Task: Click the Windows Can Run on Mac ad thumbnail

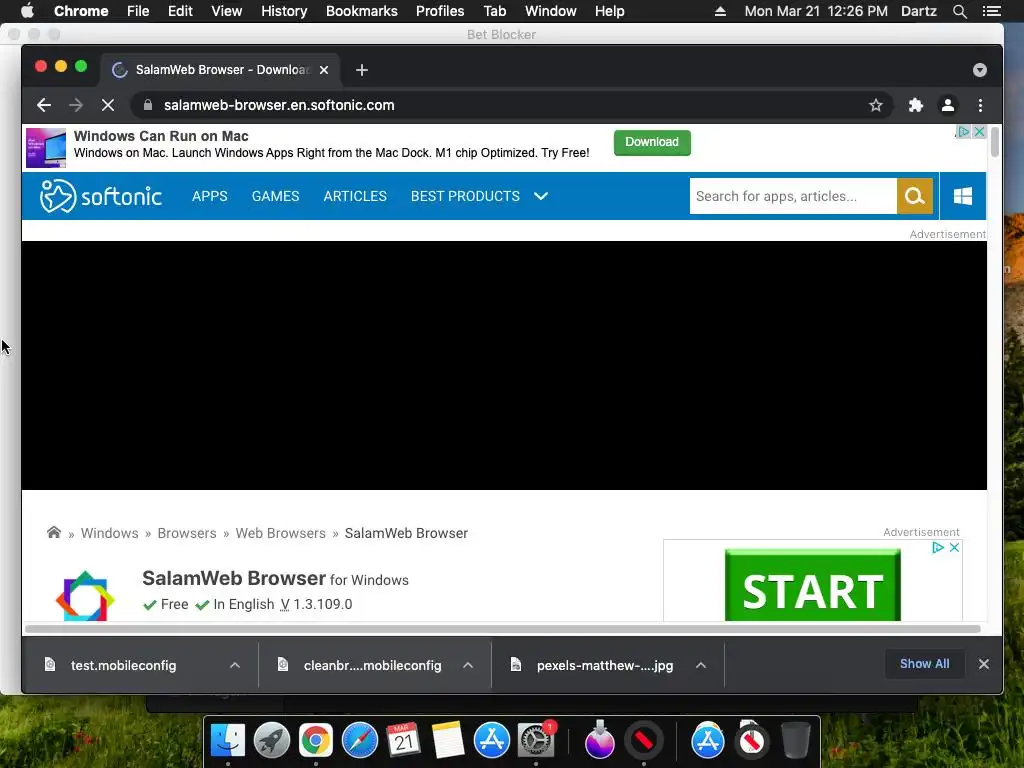Action: (46, 148)
